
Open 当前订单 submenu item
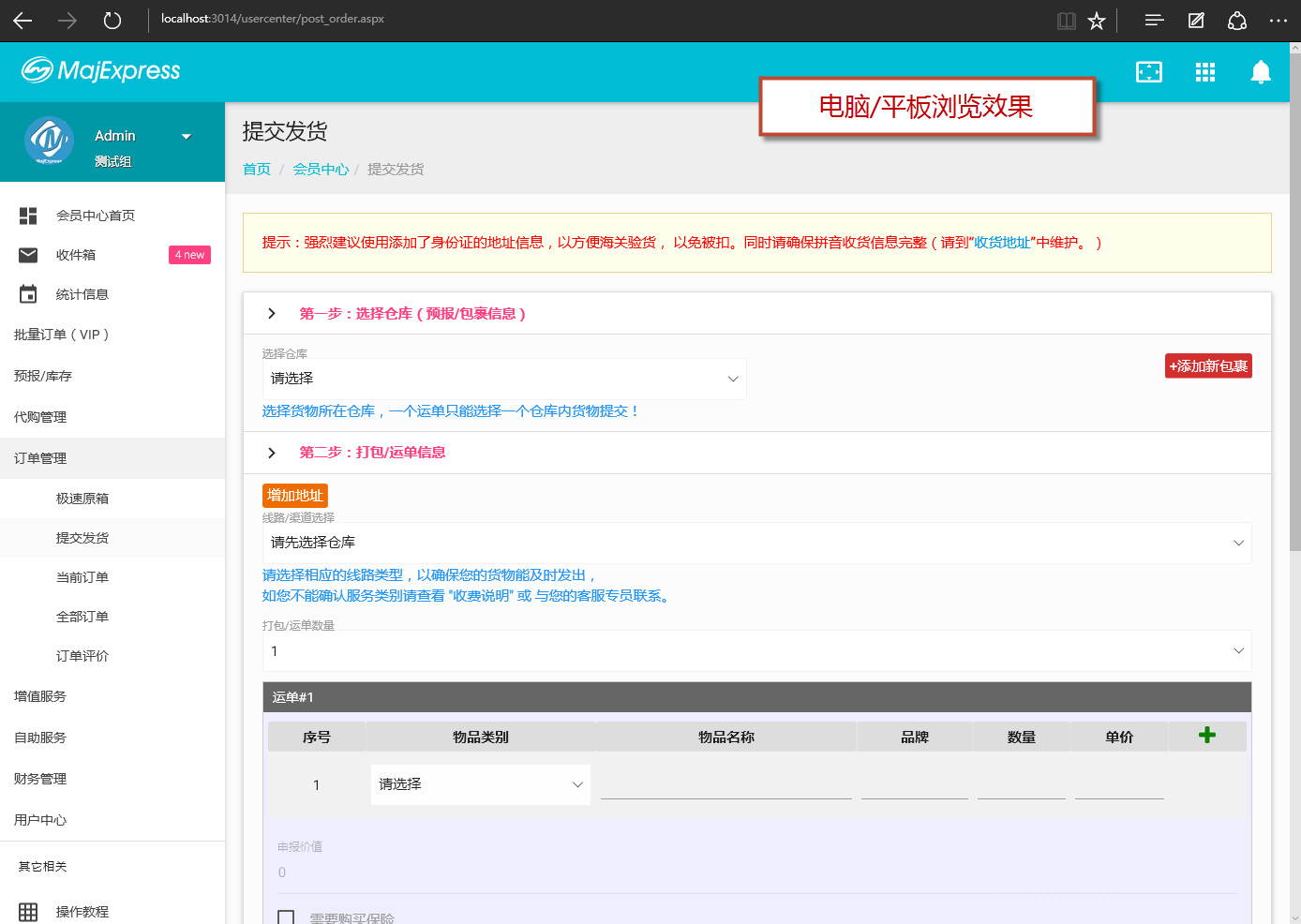pyautogui.click(x=112, y=577)
